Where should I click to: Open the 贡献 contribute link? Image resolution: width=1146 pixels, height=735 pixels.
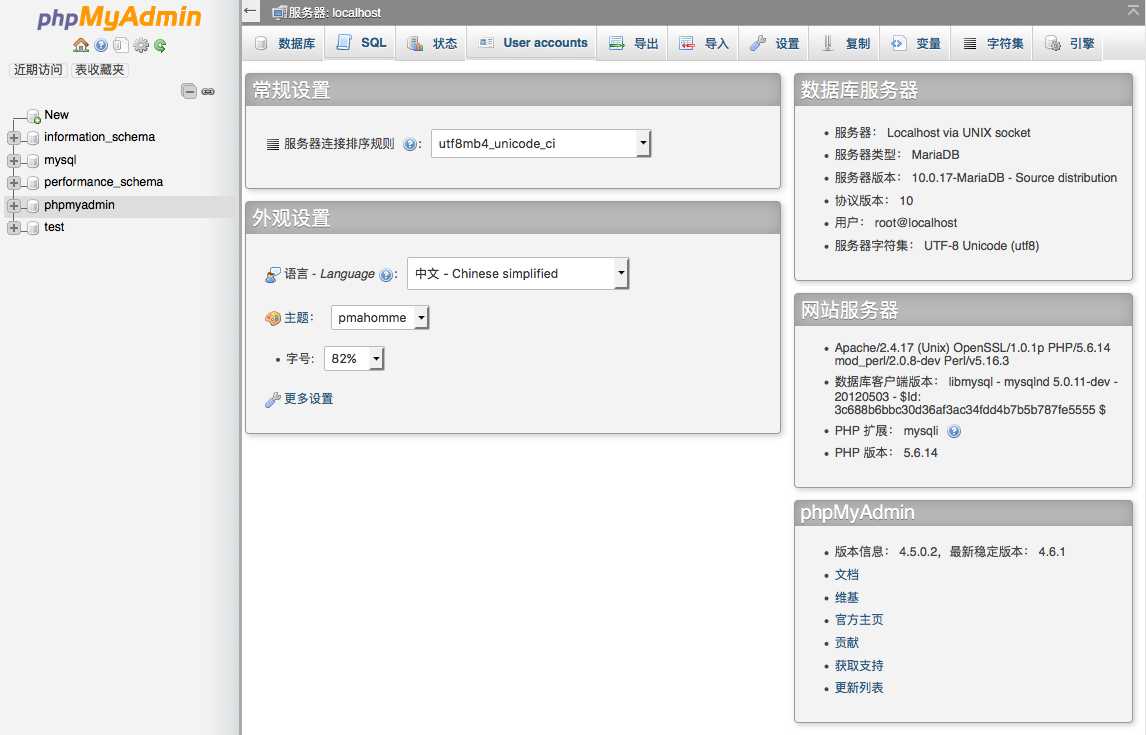click(846, 642)
